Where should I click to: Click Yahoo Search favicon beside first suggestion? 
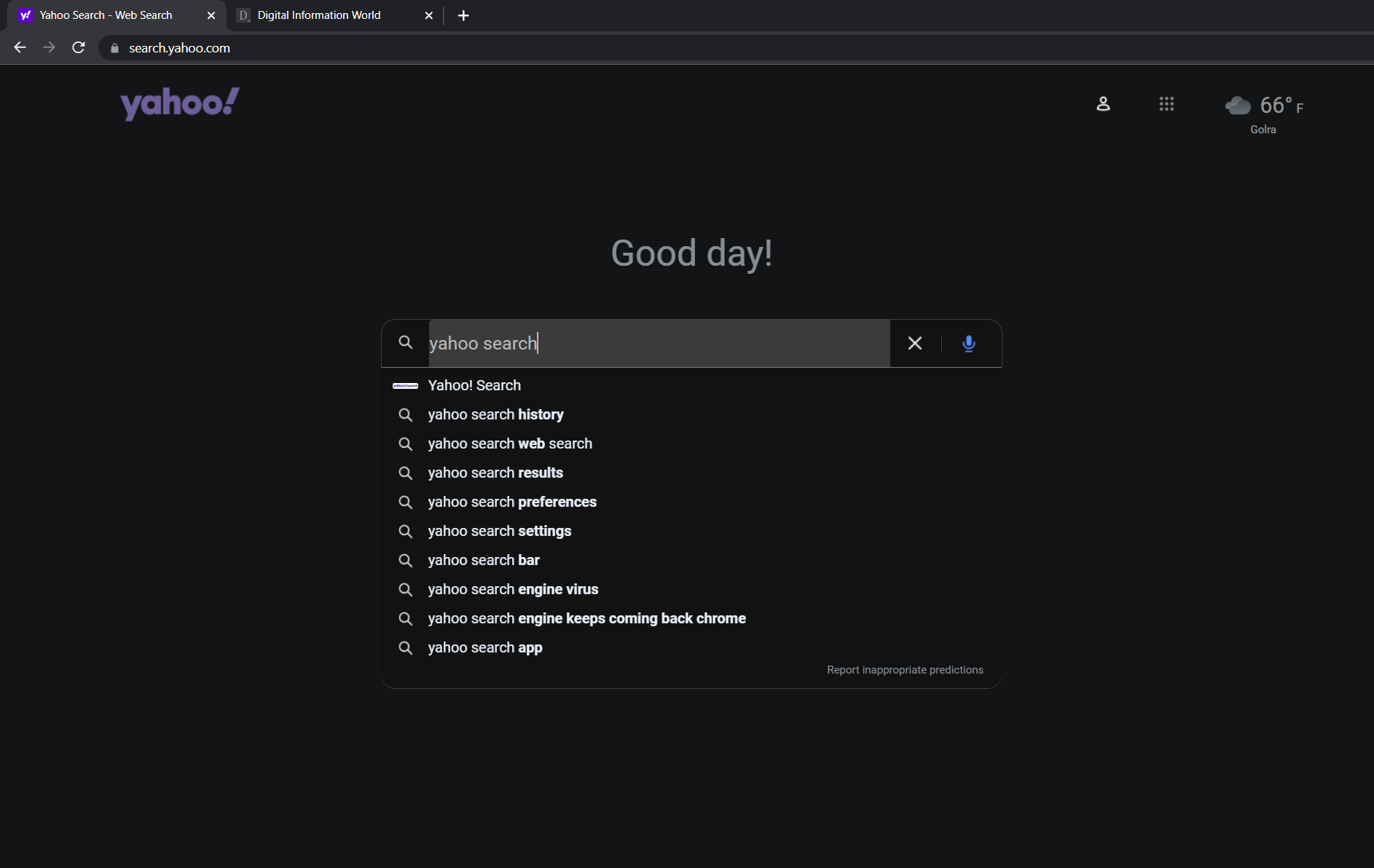tap(405, 385)
